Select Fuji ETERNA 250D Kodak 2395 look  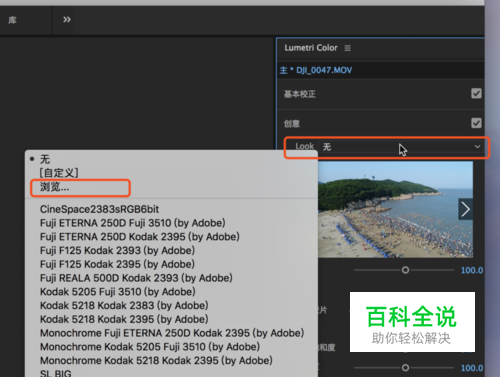point(140,237)
